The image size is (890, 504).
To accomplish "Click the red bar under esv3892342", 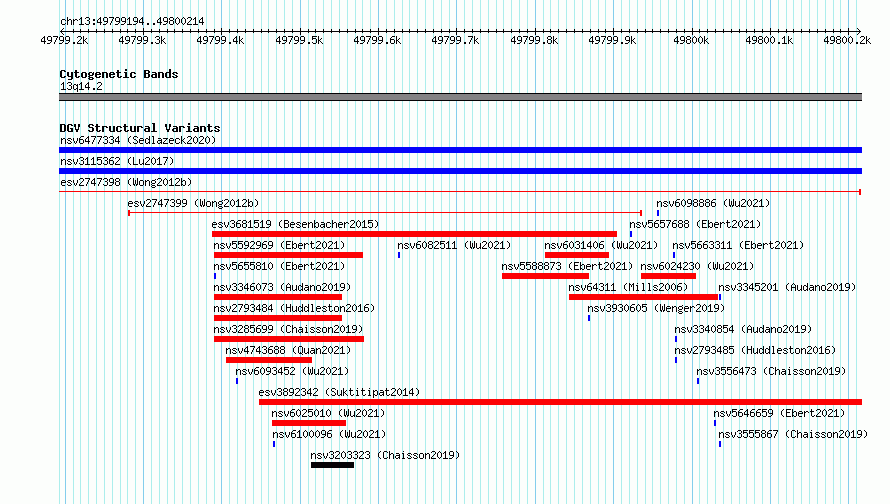I will click(x=560, y=402).
